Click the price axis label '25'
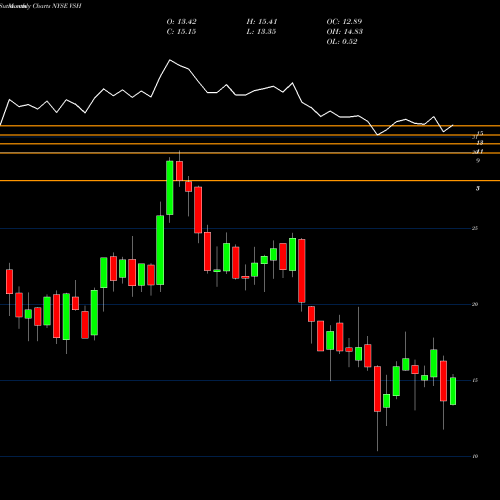The width and height of the screenshot is (500, 500). (x=475, y=228)
